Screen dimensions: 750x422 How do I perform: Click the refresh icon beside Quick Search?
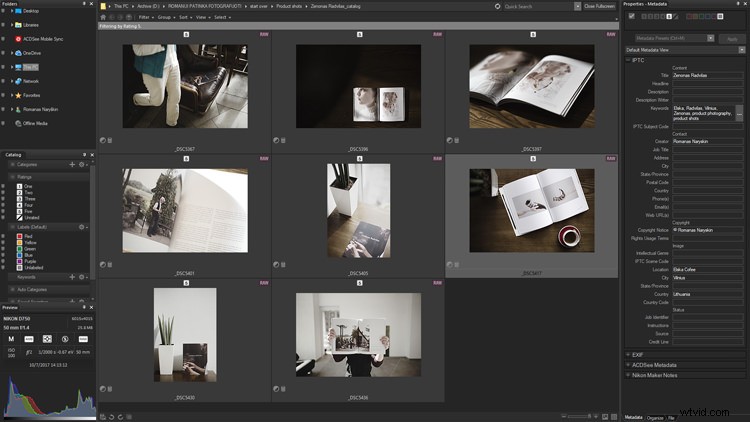click(x=497, y=6)
